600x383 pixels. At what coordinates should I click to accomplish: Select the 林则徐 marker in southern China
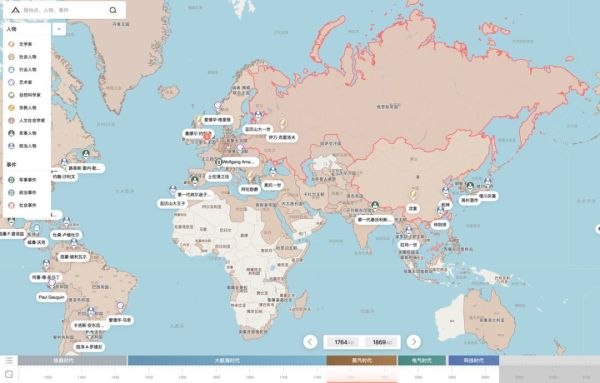[x=440, y=225]
